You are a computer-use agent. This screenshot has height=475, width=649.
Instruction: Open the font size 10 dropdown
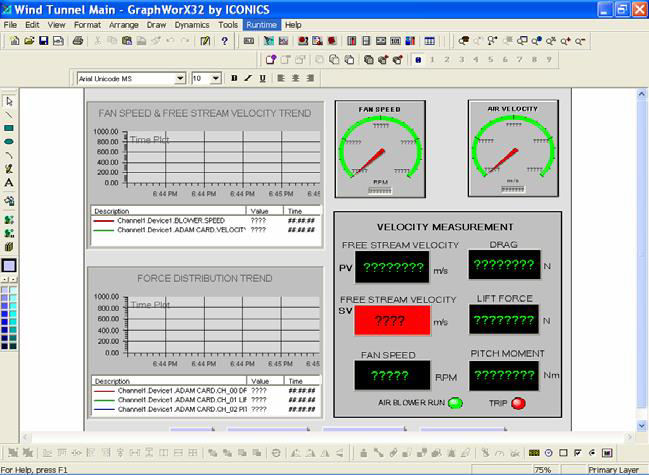coord(216,78)
